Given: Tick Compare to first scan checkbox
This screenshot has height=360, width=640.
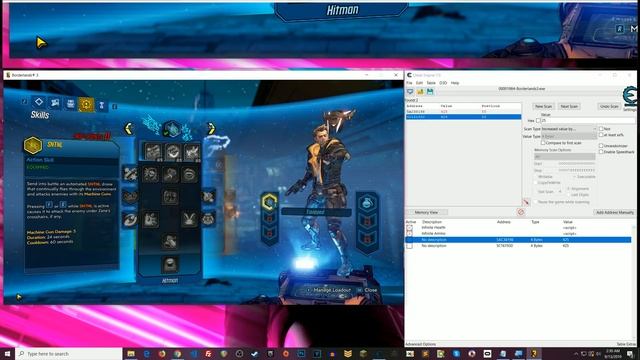Looking at the screenshot, I should [543, 143].
